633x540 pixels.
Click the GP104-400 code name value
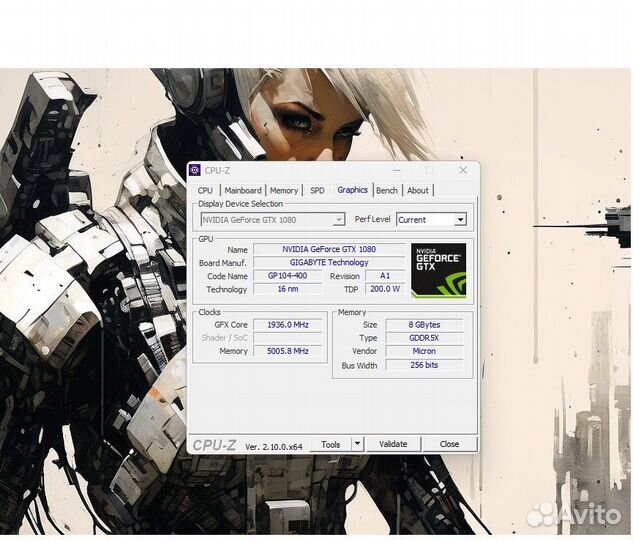[287, 276]
